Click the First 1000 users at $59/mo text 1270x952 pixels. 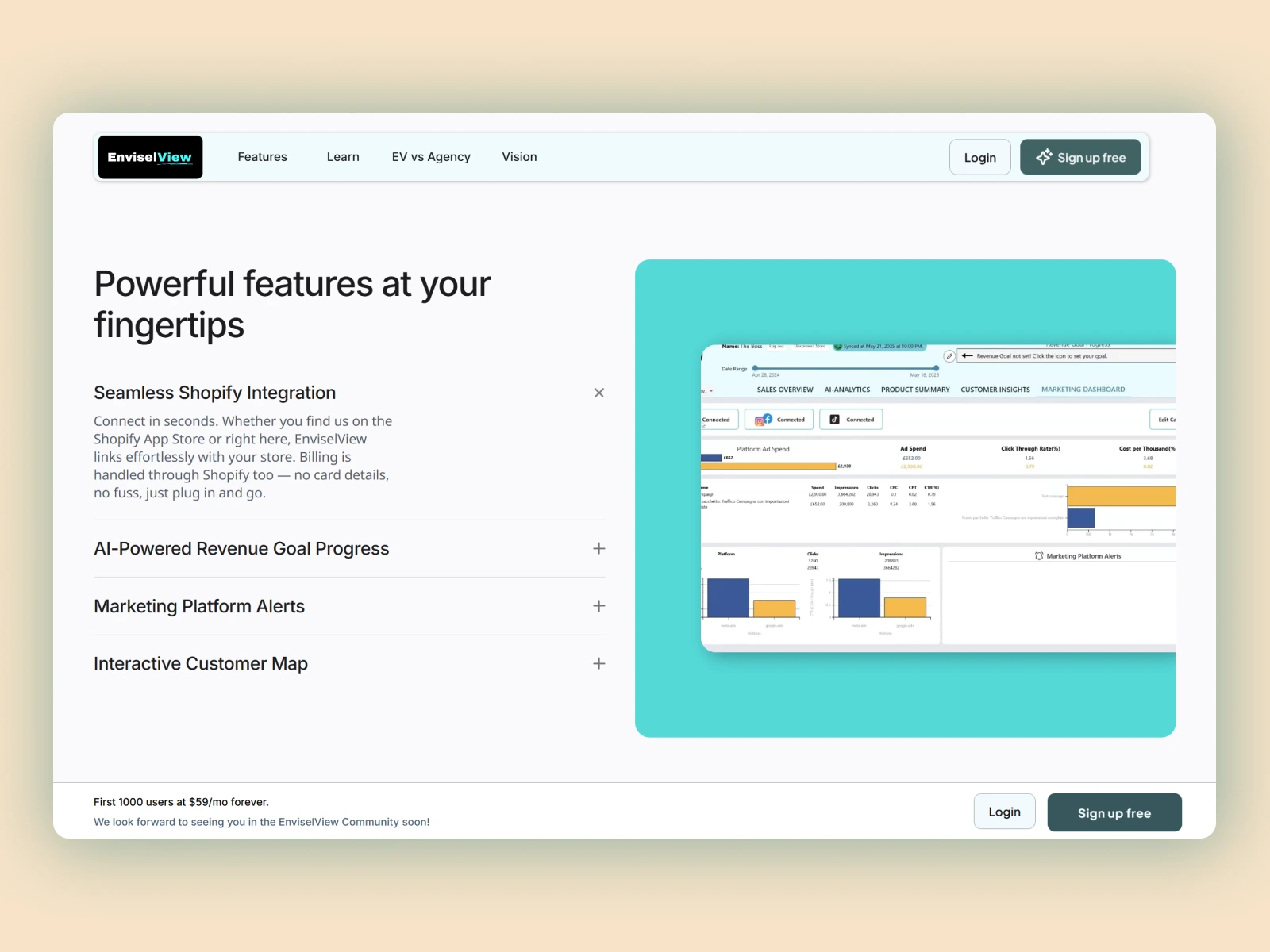[x=181, y=802]
